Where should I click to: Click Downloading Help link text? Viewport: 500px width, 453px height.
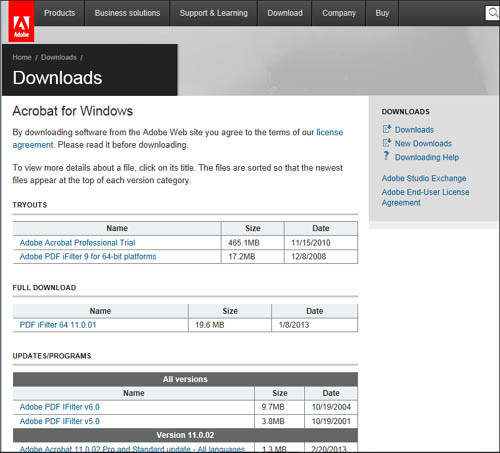(427, 157)
